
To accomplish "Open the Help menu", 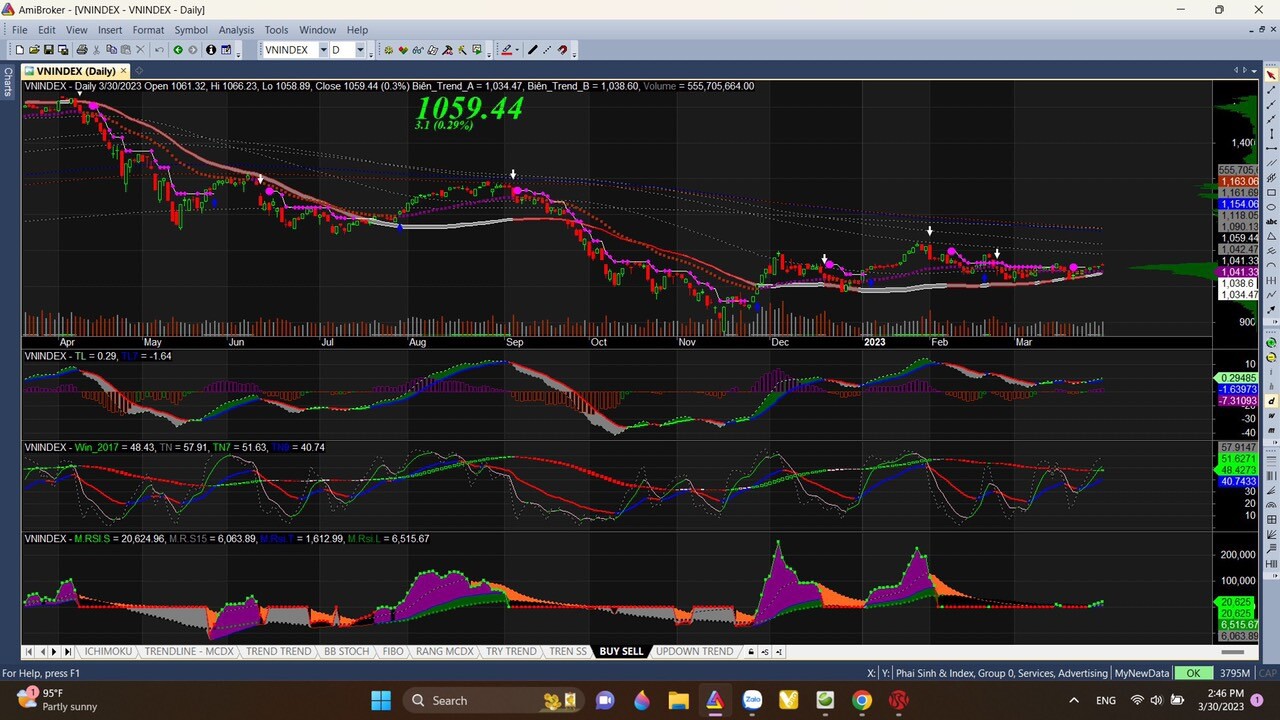I will [357, 30].
